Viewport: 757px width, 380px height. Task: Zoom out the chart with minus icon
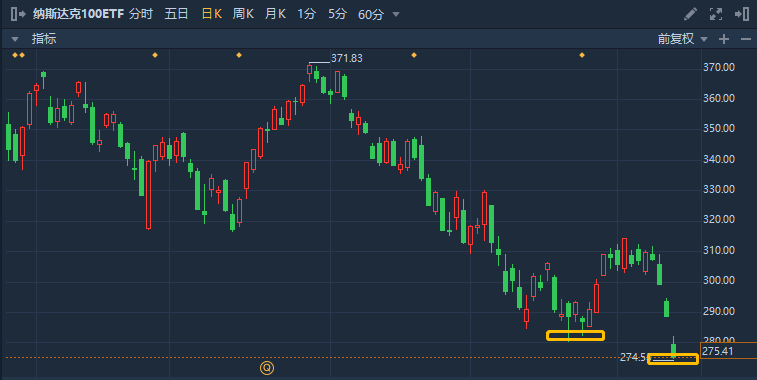(x=746, y=39)
